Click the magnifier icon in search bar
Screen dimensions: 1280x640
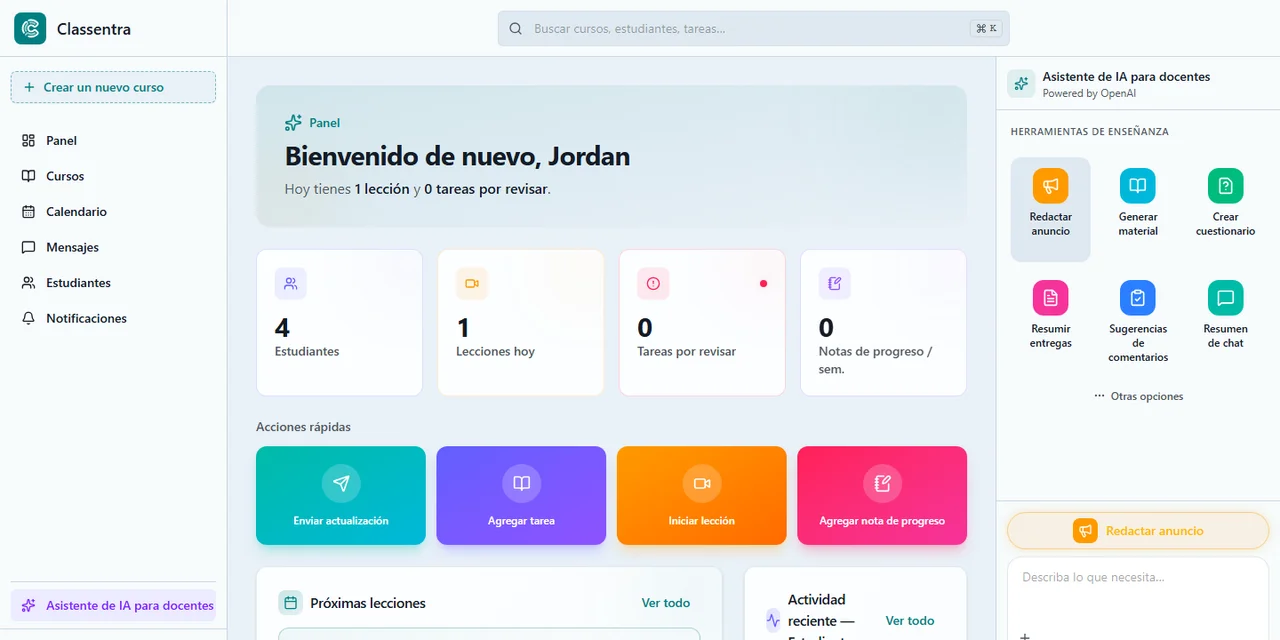[516, 29]
